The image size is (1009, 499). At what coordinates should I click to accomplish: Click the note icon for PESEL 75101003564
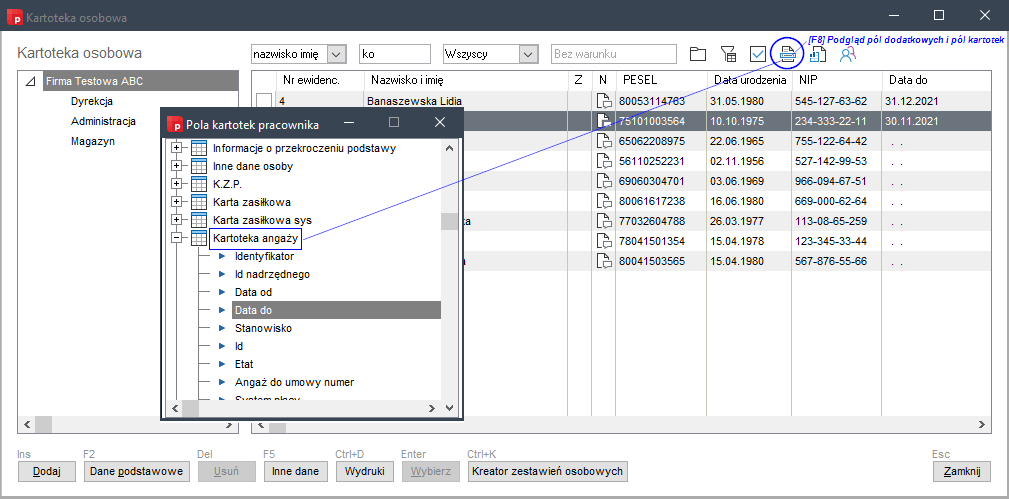(604, 121)
